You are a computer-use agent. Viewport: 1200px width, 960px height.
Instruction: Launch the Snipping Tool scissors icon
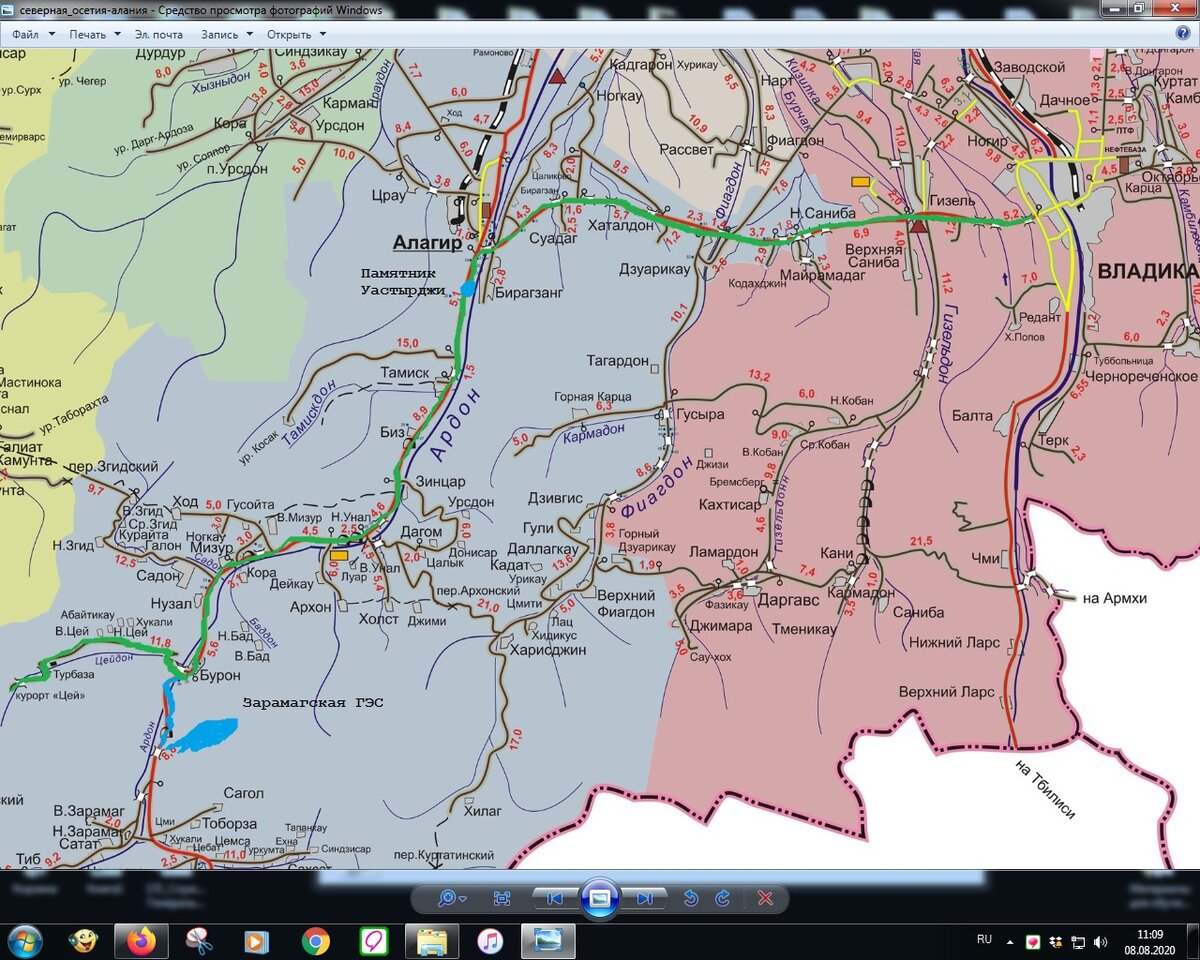(x=199, y=940)
